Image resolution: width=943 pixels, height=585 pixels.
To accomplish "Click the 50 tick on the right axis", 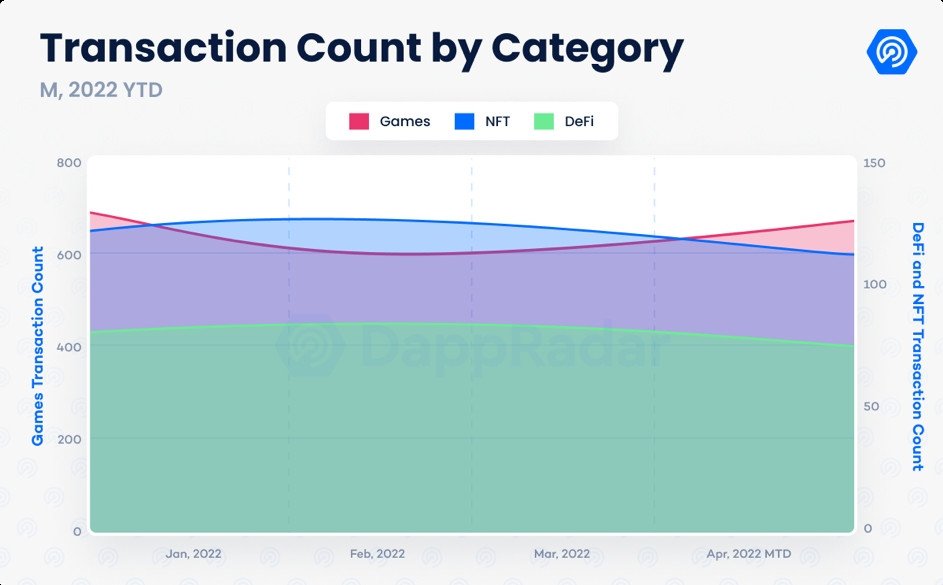I will click(871, 406).
